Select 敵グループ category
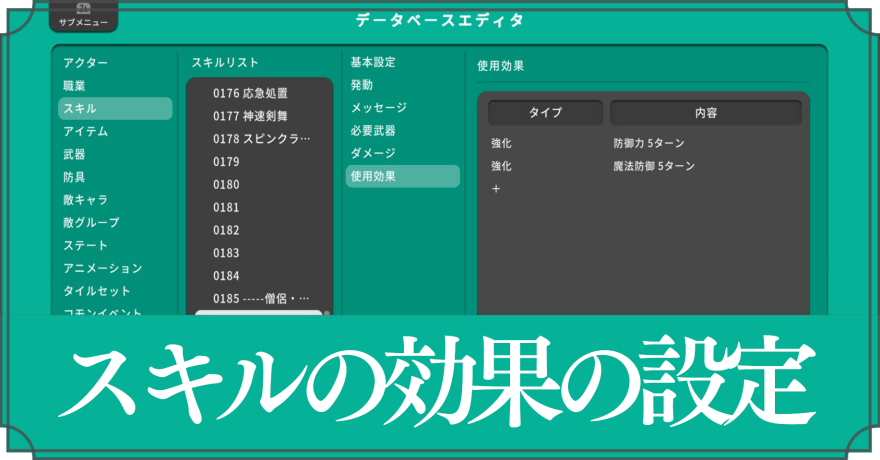880x460 pixels. (91, 223)
